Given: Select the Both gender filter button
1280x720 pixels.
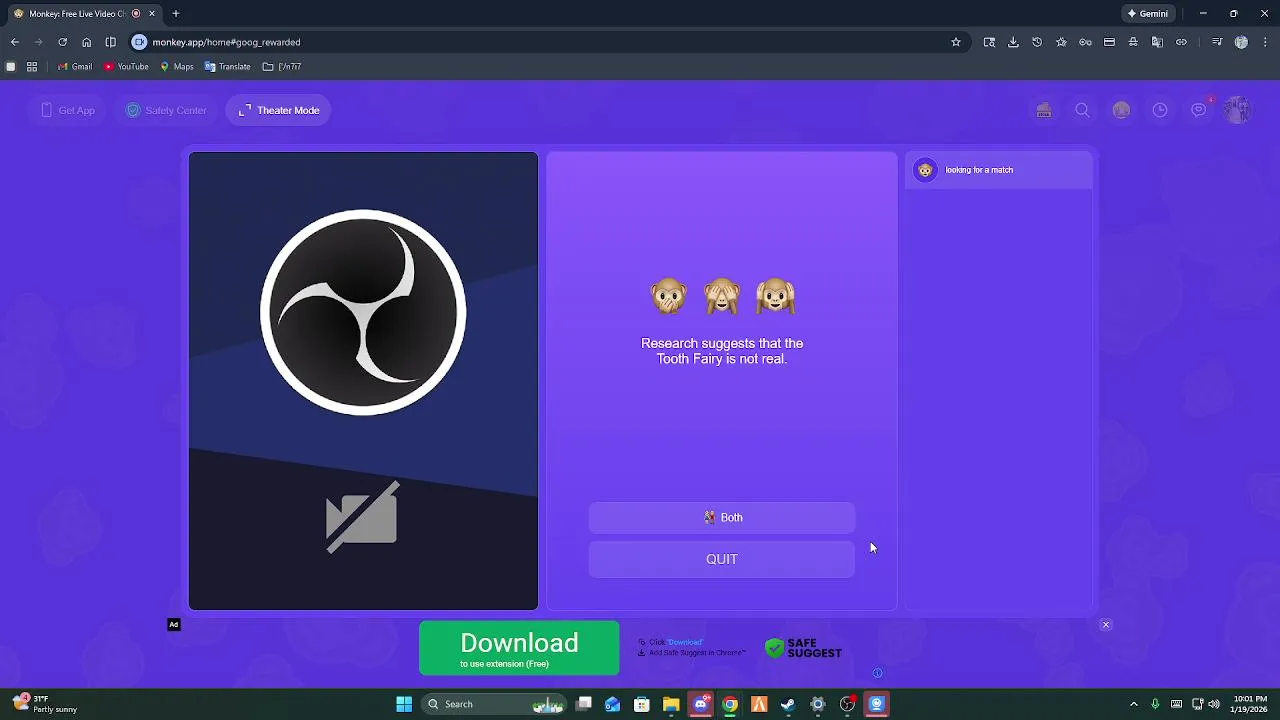Looking at the screenshot, I should (722, 517).
